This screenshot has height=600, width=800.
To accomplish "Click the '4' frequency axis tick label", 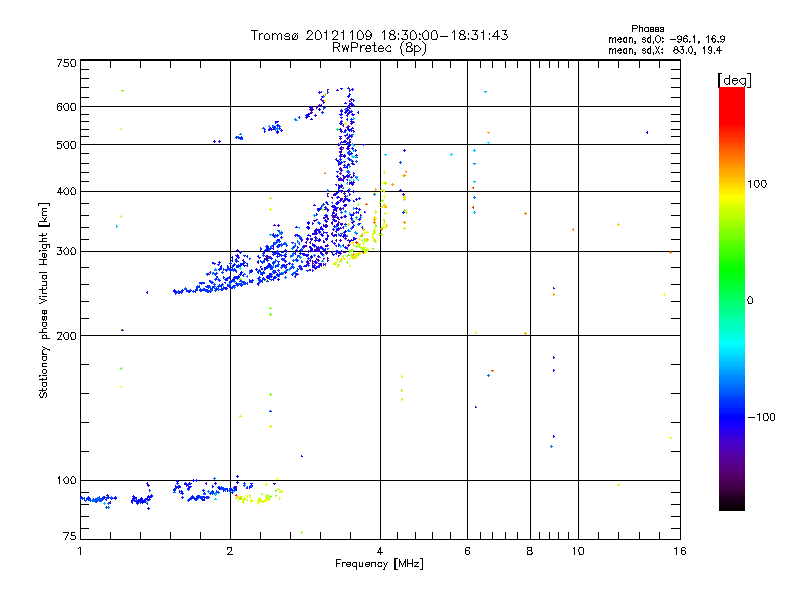I will [x=380, y=551].
